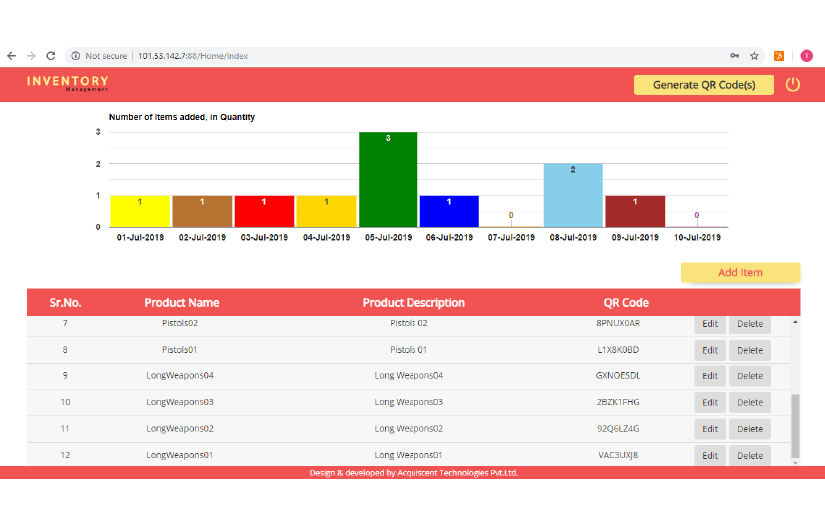
Task: Click the browser back arrow
Action: coord(12,56)
